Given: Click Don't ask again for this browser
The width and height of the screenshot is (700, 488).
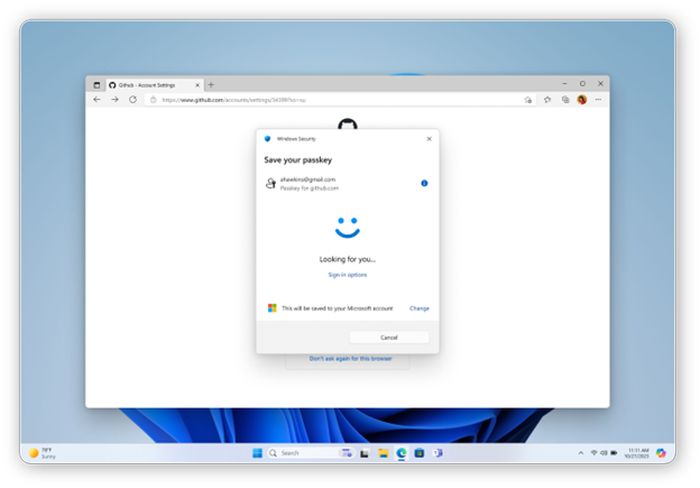Looking at the screenshot, I should click(350, 359).
